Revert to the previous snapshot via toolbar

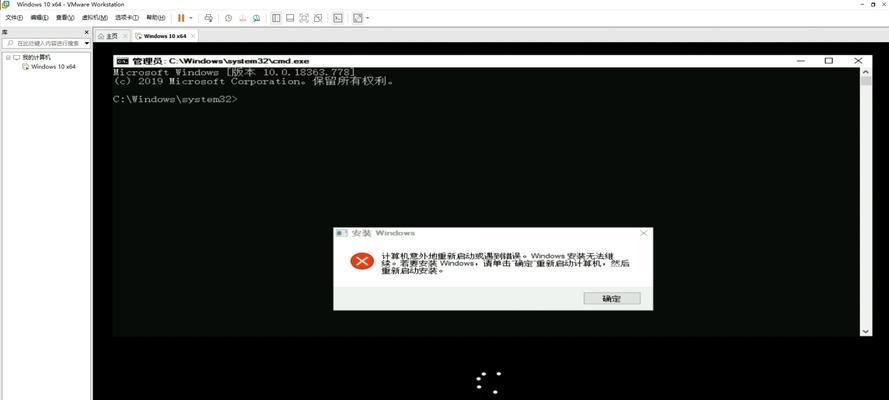click(243, 18)
